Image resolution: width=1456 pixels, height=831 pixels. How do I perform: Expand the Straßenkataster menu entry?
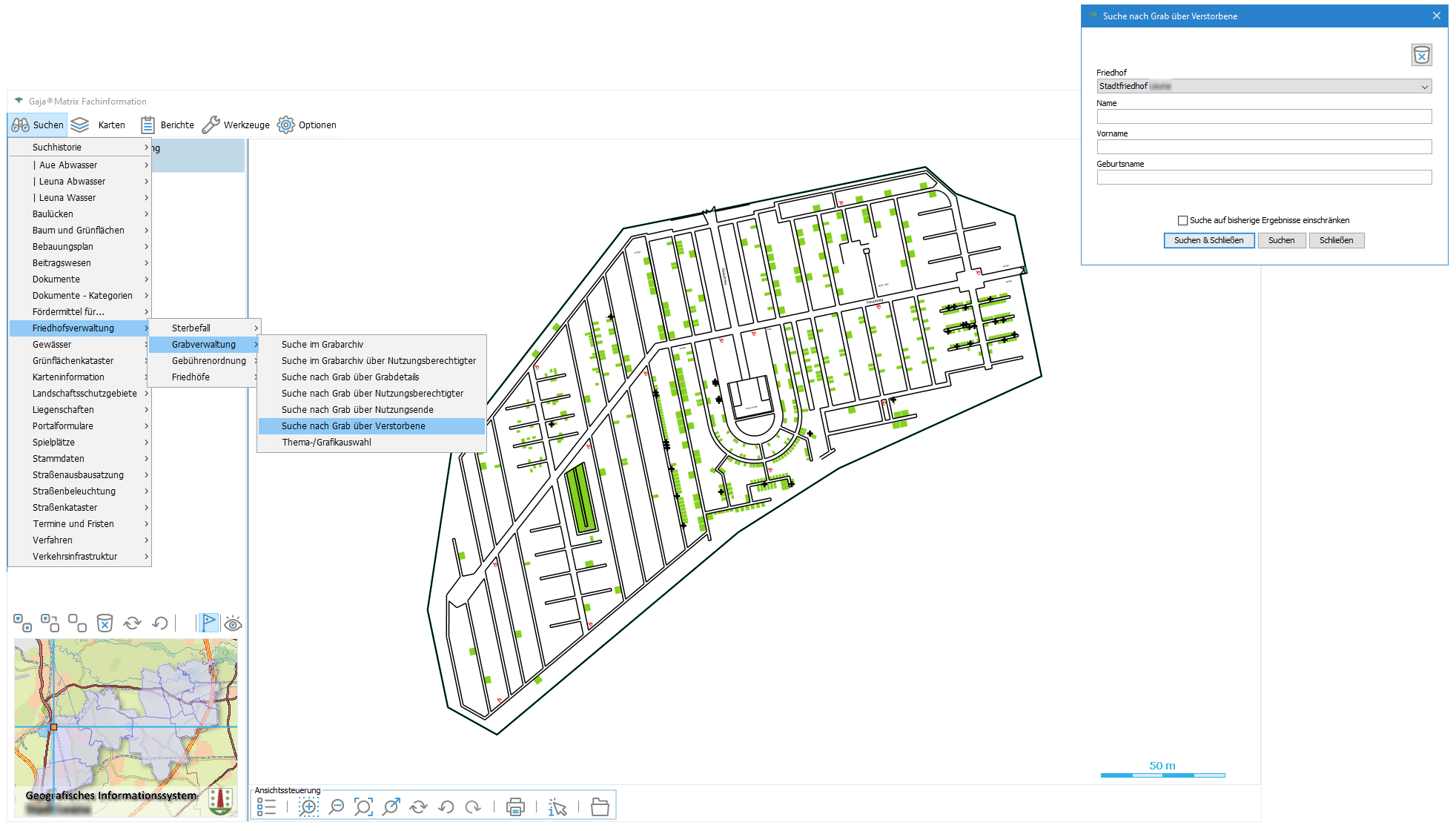(65, 508)
